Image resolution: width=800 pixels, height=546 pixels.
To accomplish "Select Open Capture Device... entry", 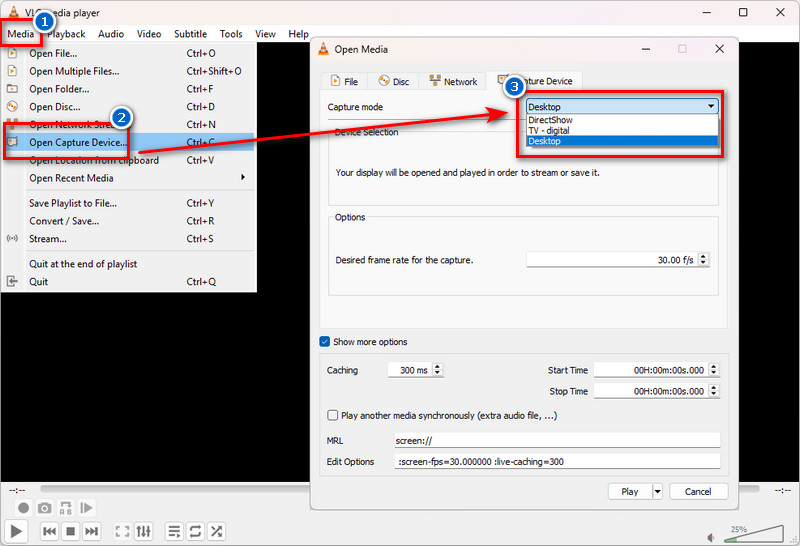I will (129, 142).
